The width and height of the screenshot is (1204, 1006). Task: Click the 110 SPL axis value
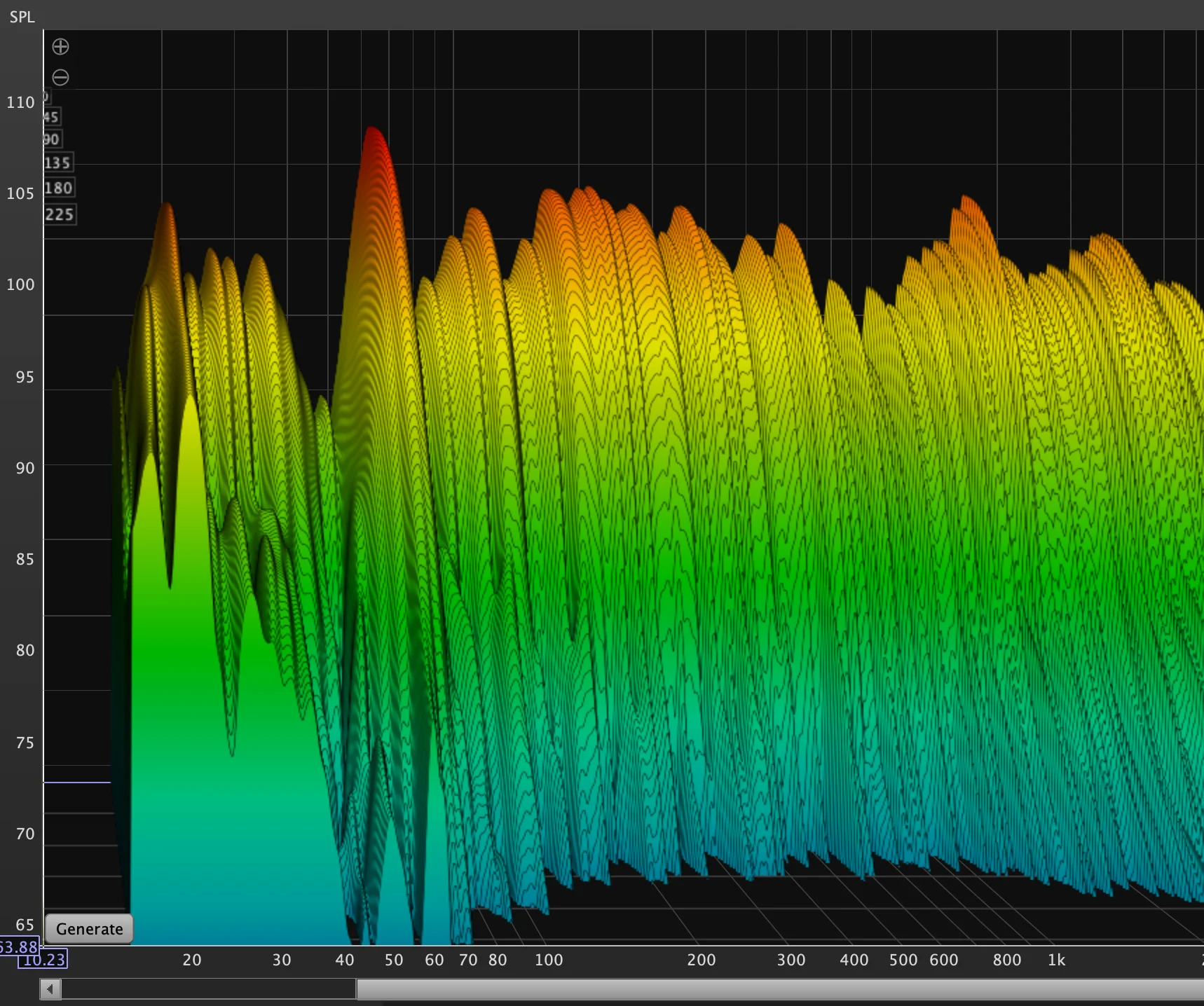tap(20, 102)
